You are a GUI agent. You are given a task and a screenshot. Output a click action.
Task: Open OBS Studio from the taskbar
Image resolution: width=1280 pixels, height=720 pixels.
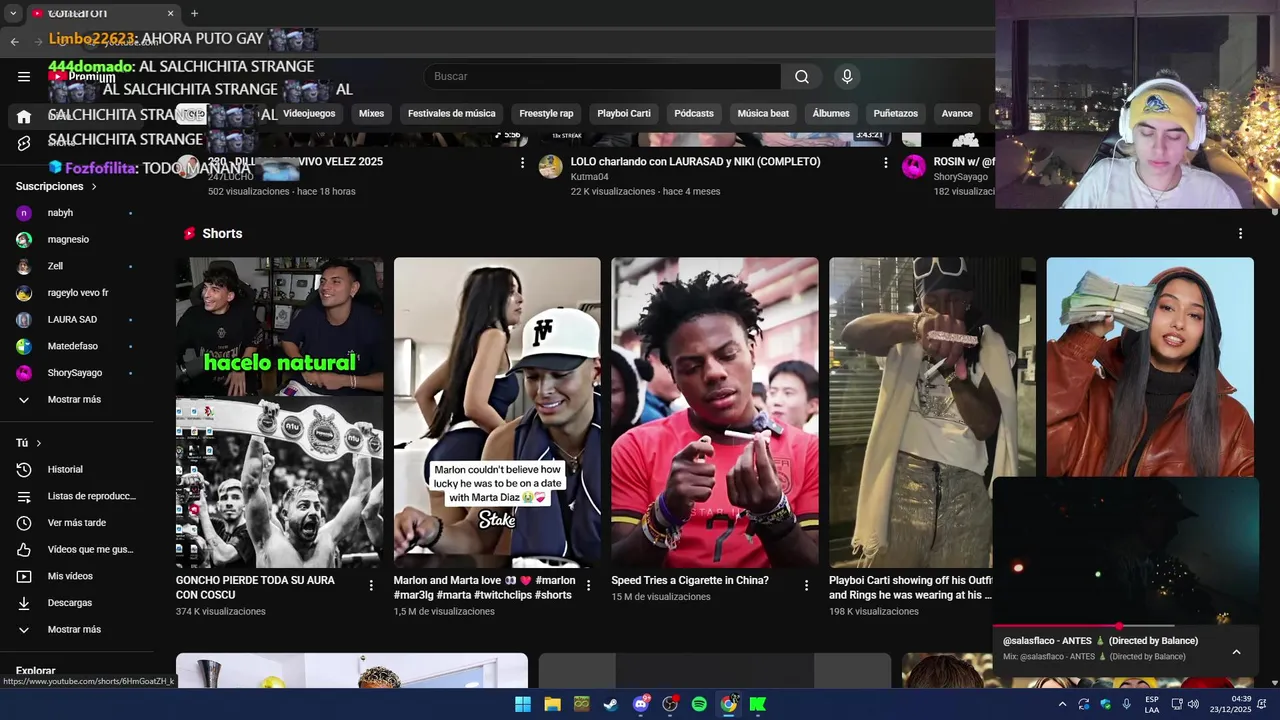tap(670, 704)
